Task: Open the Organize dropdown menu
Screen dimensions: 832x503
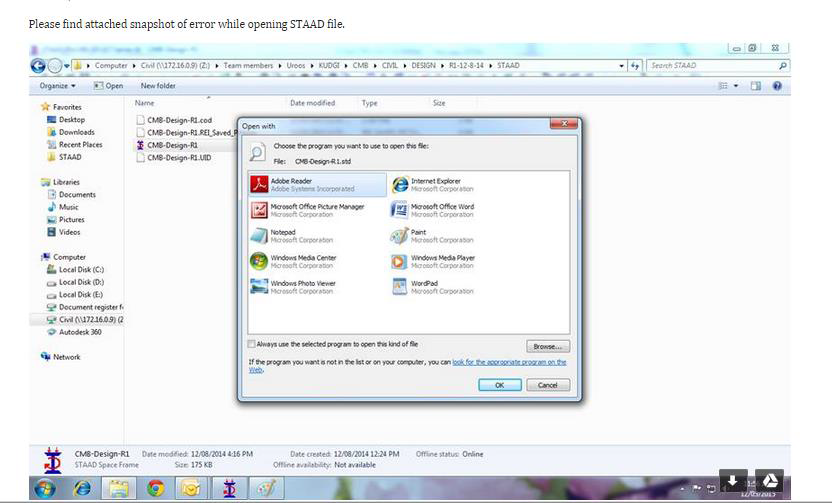Action: 57,86
